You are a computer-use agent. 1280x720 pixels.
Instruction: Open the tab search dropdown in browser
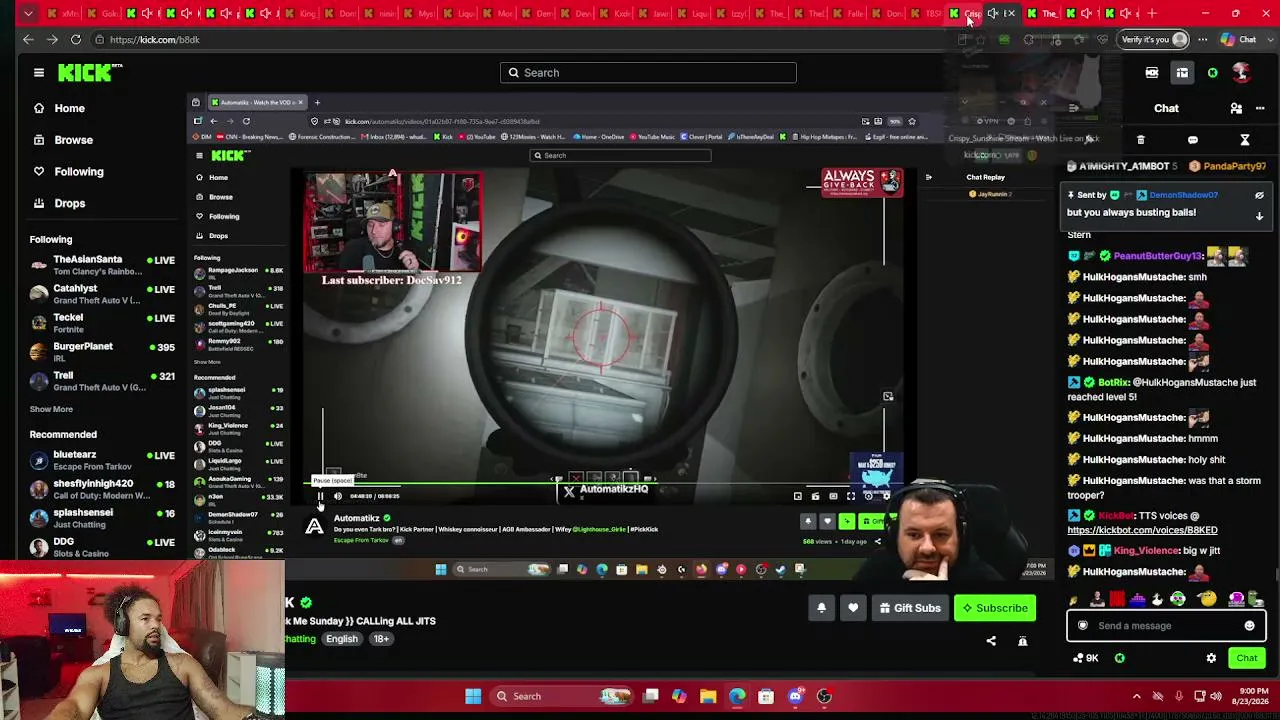[28, 13]
